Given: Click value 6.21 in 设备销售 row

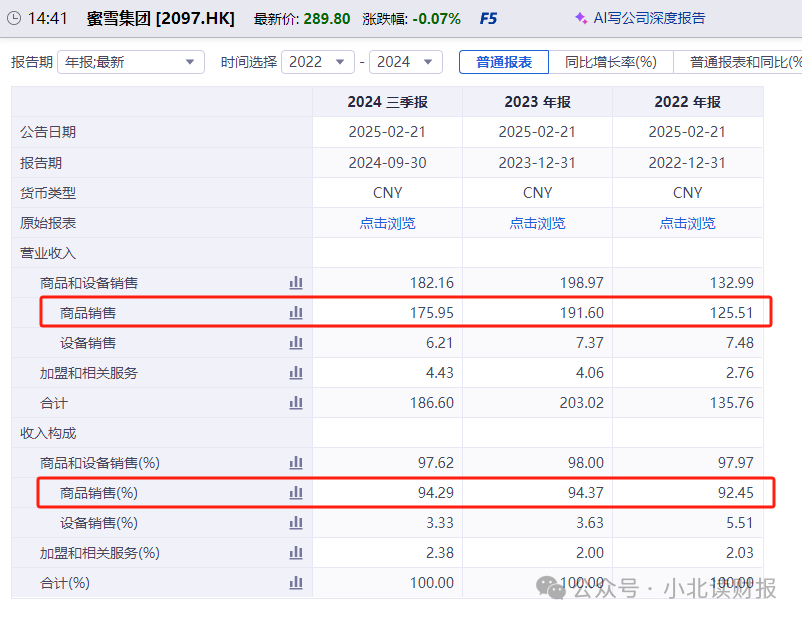Looking at the screenshot, I should 439,343.
